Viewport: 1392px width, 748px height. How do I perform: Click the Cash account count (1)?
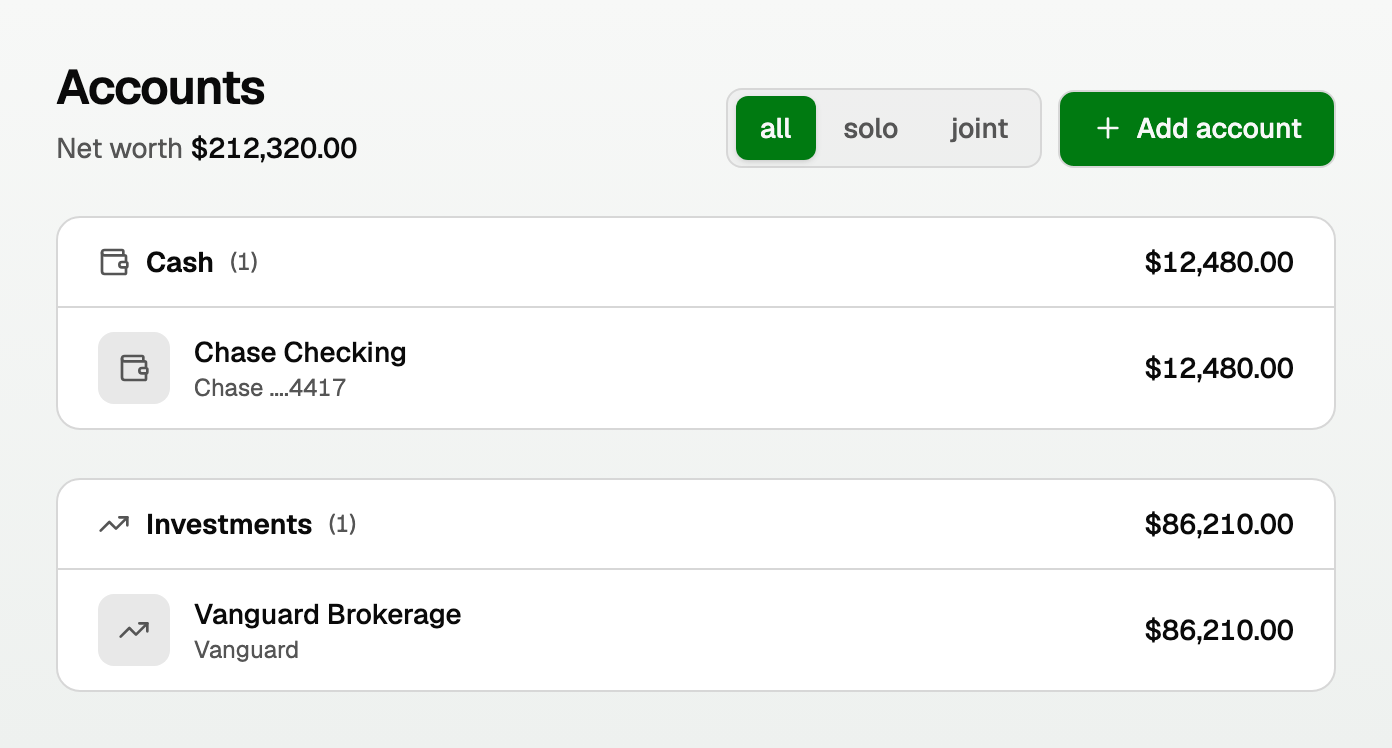(244, 263)
